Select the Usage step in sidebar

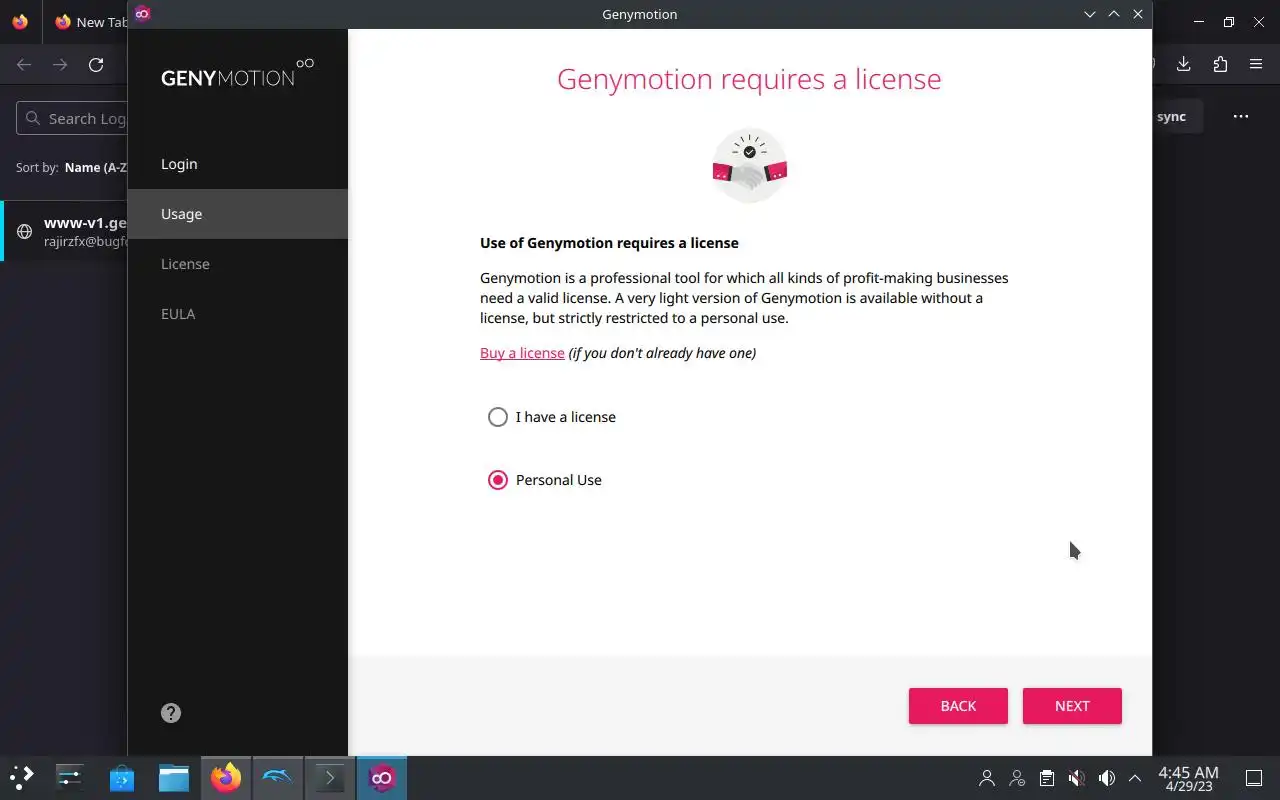[x=238, y=214]
